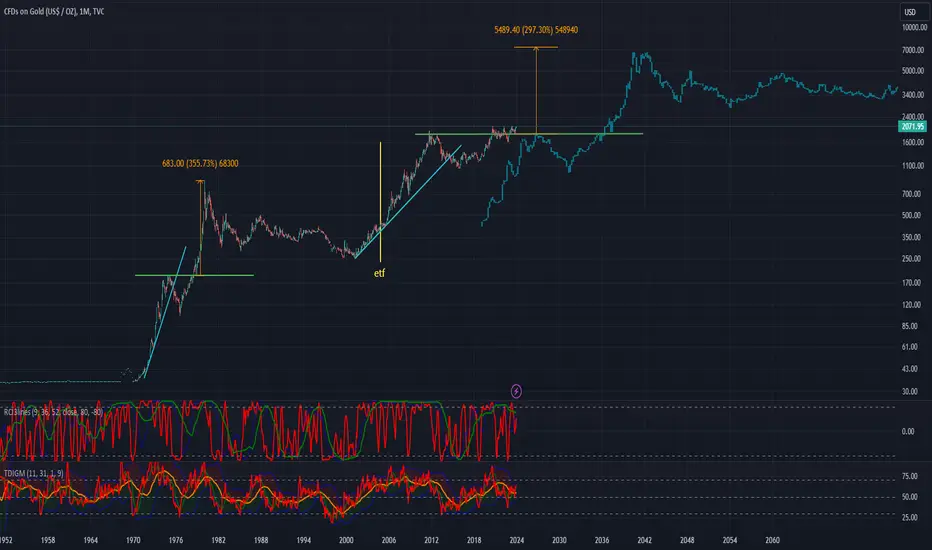Viewport: 932px width, 550px height.
Task: Select the RCI3lines indicator legend
Action: click(53, 411)
